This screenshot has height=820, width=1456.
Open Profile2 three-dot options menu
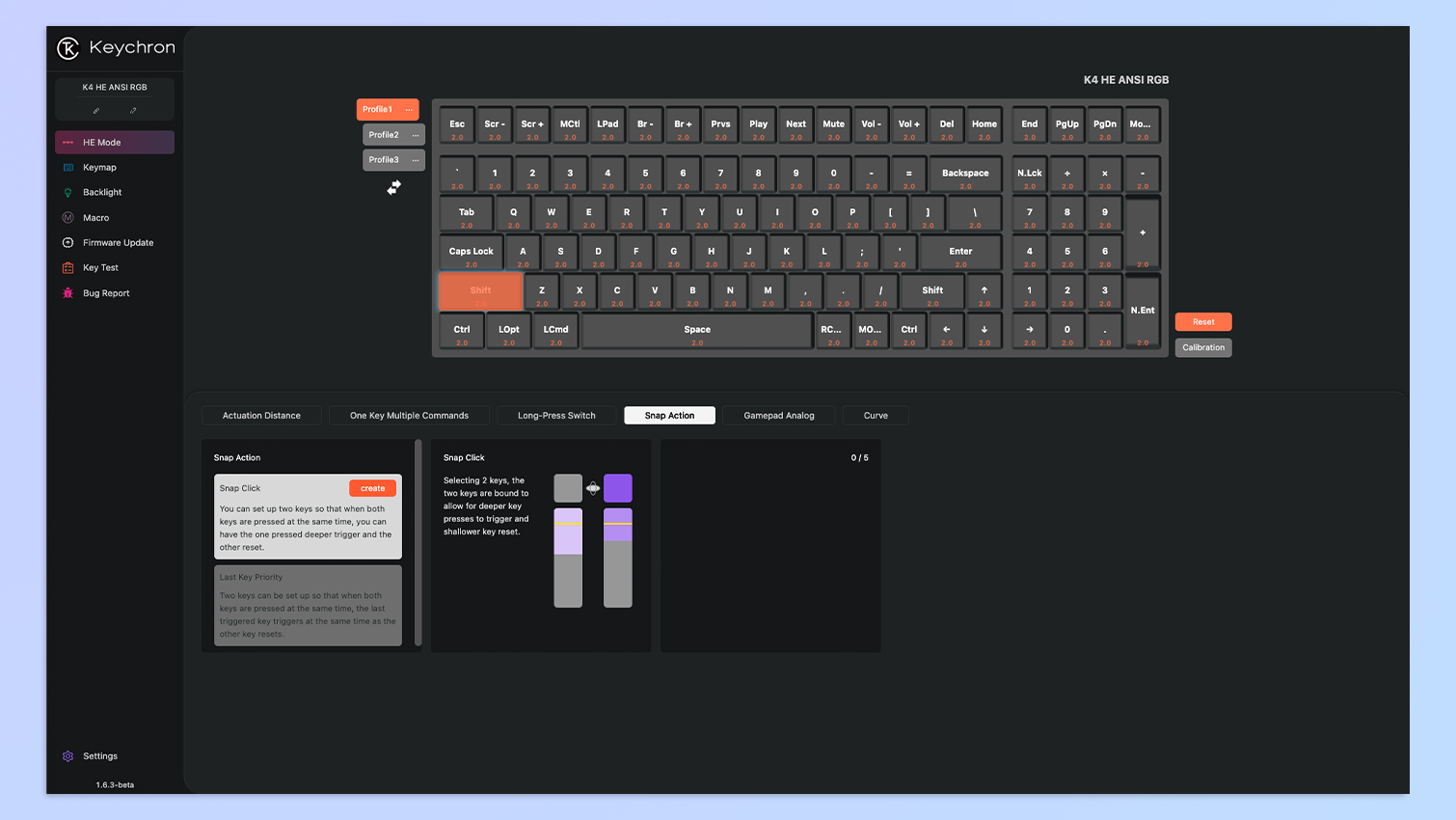click(416, 135)
